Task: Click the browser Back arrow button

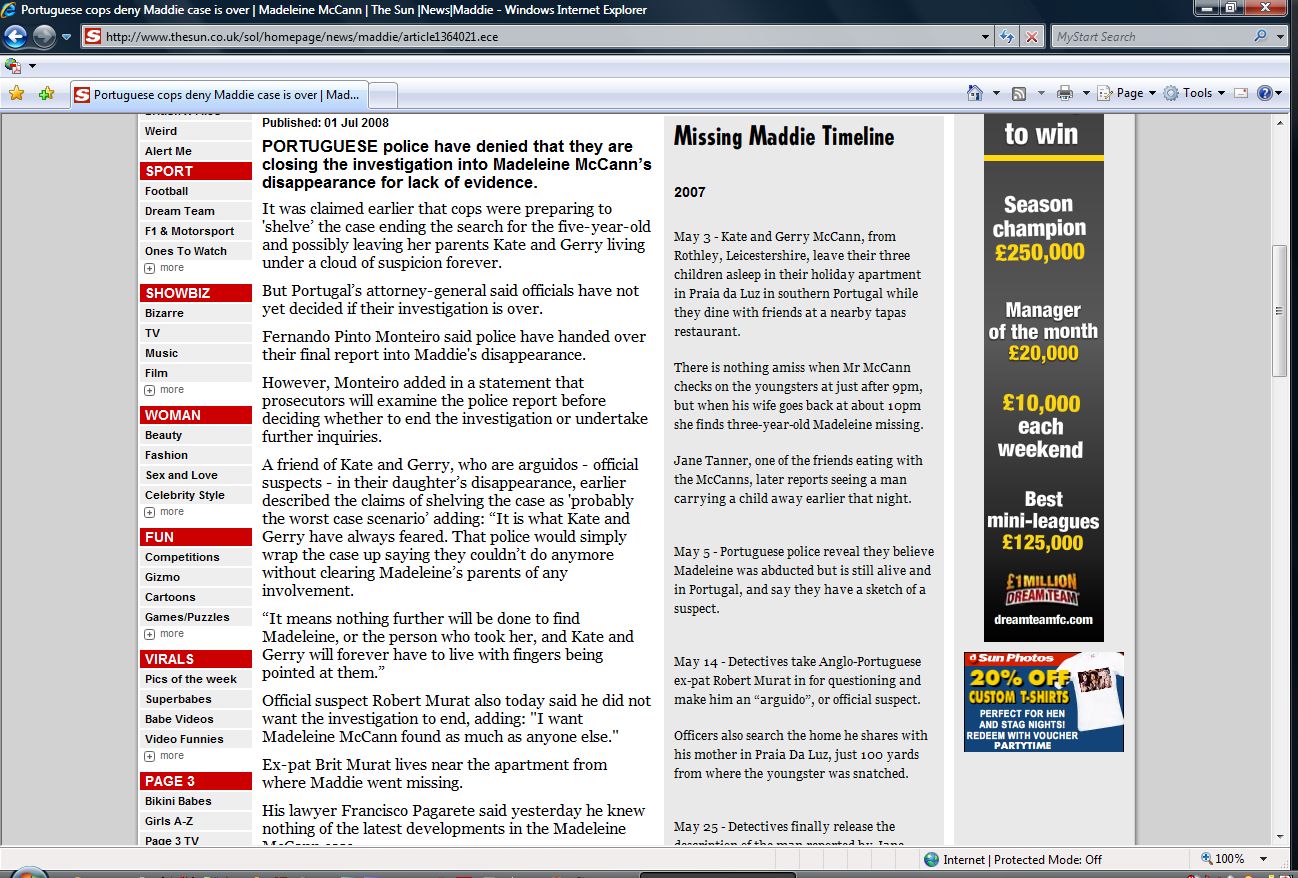Action: coord(16,37)
